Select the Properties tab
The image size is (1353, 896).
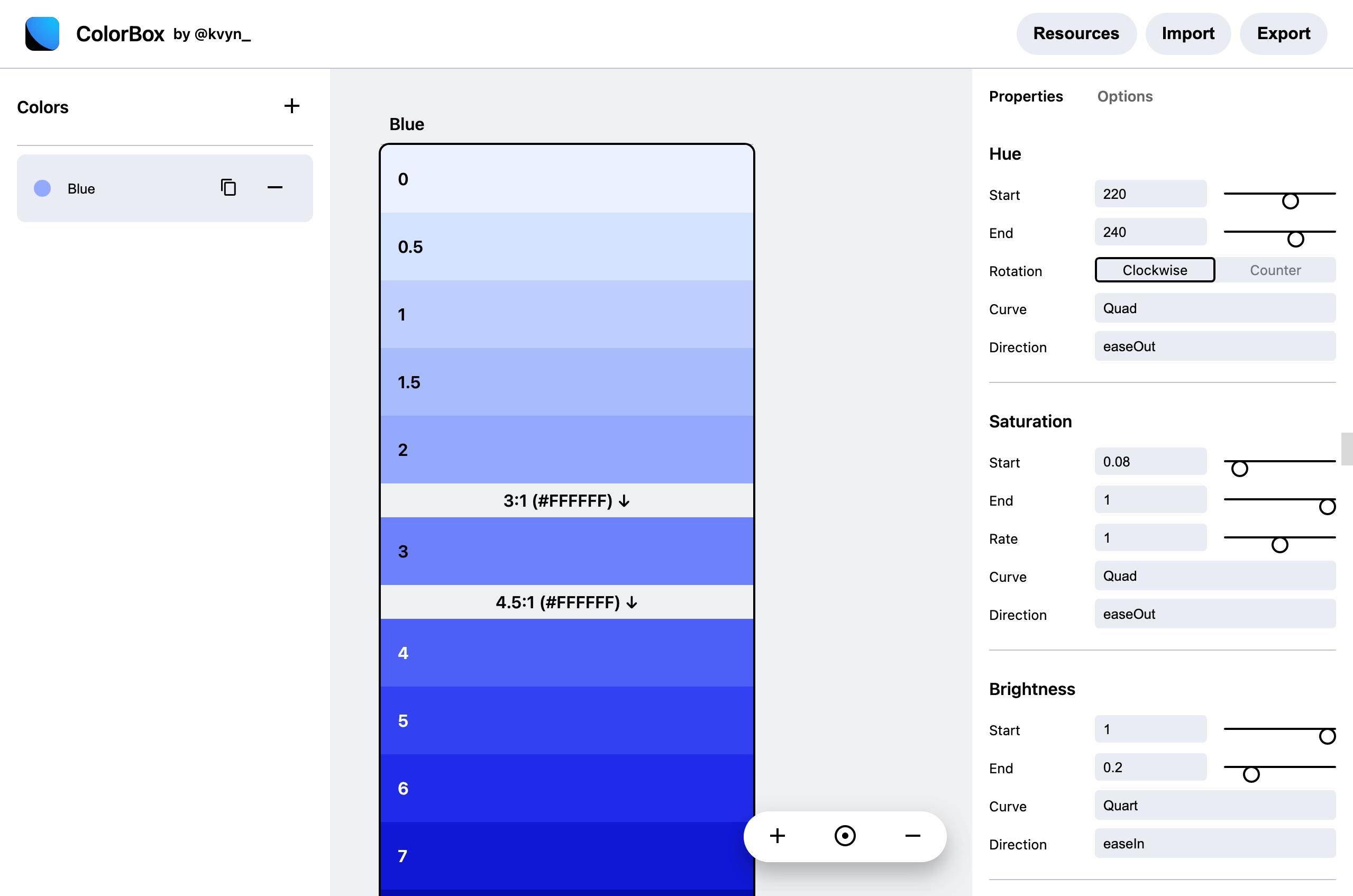pyautogui.click(x=1026, y=97)
